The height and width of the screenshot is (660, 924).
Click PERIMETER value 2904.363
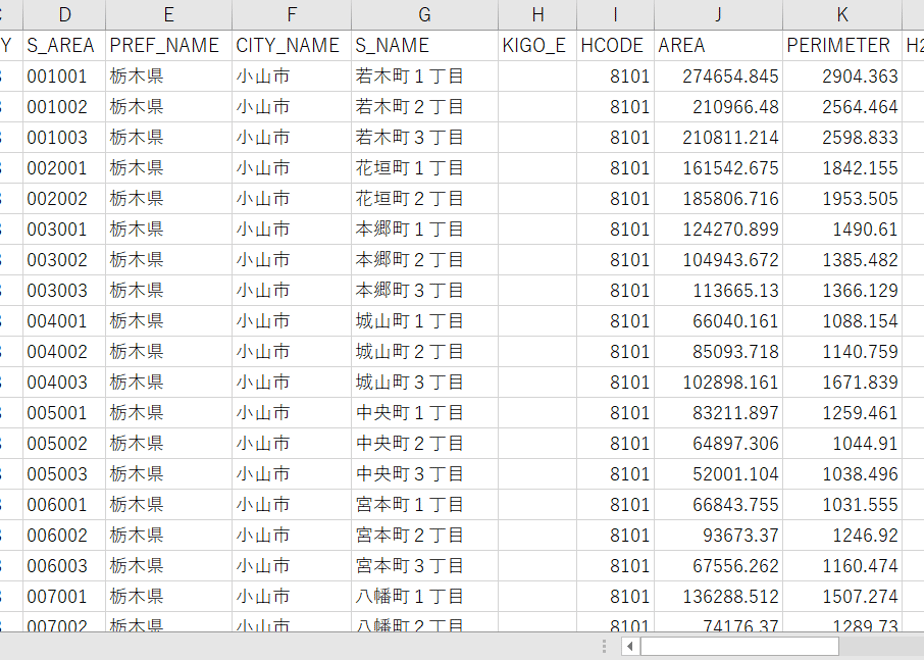[843, 76]
